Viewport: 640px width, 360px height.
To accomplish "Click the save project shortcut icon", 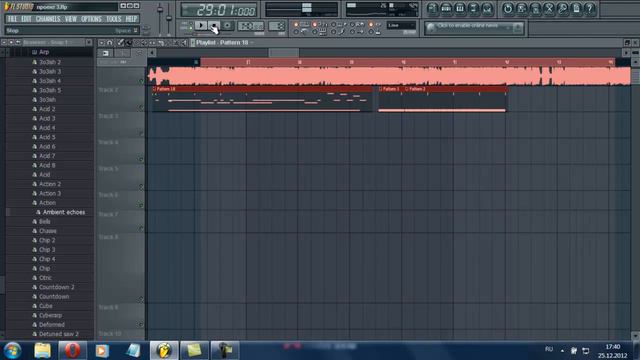I will tap(522, 9).
